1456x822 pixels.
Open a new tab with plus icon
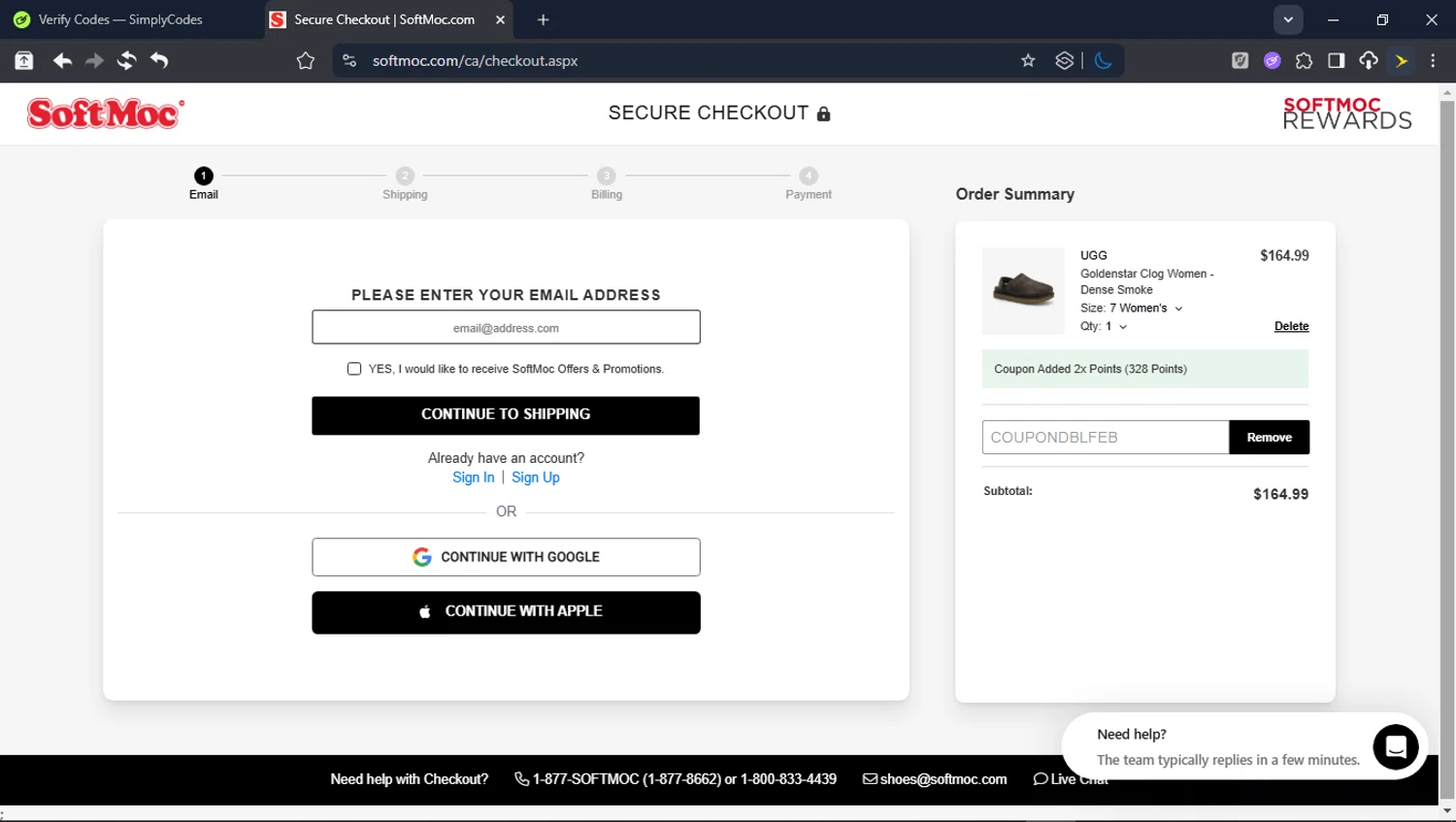tap(543, 19)
